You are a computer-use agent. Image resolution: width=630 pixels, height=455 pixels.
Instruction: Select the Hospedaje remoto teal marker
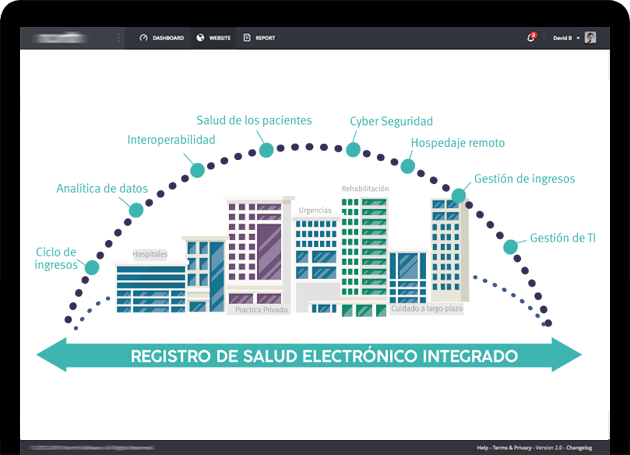pyautogui.click(x=407, y=168)
